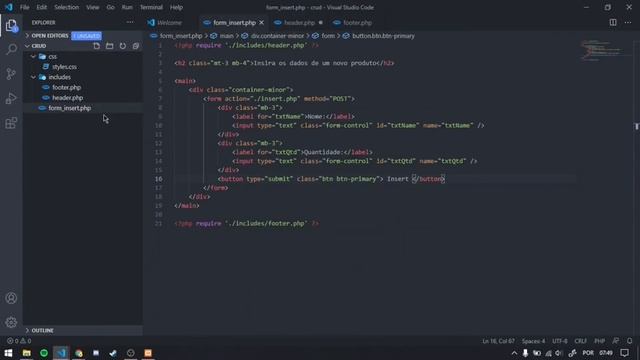
Task: Close the form_insert.php tab
Action: (262, 23)
